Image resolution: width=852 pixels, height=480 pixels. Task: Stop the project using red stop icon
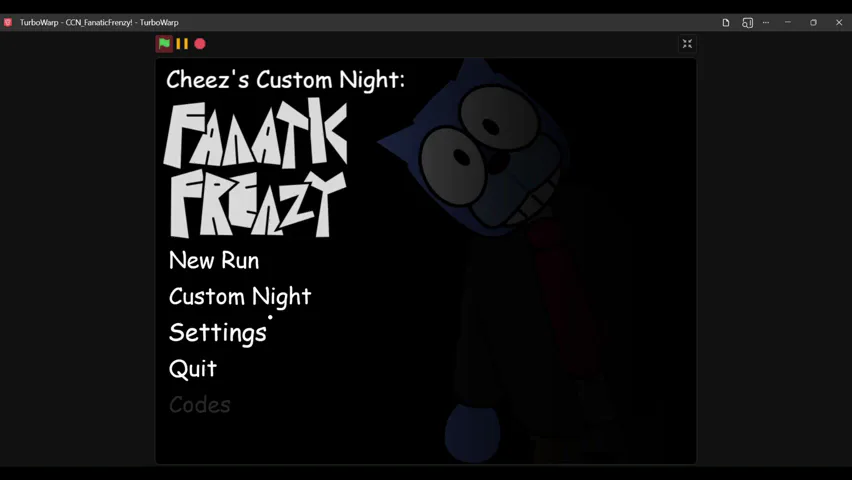pos(200,43)
